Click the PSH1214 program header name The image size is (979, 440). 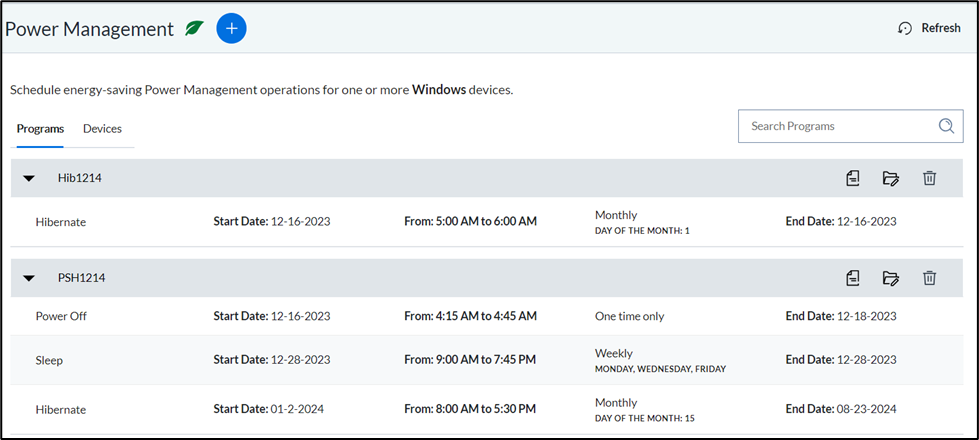pos(81,278)
